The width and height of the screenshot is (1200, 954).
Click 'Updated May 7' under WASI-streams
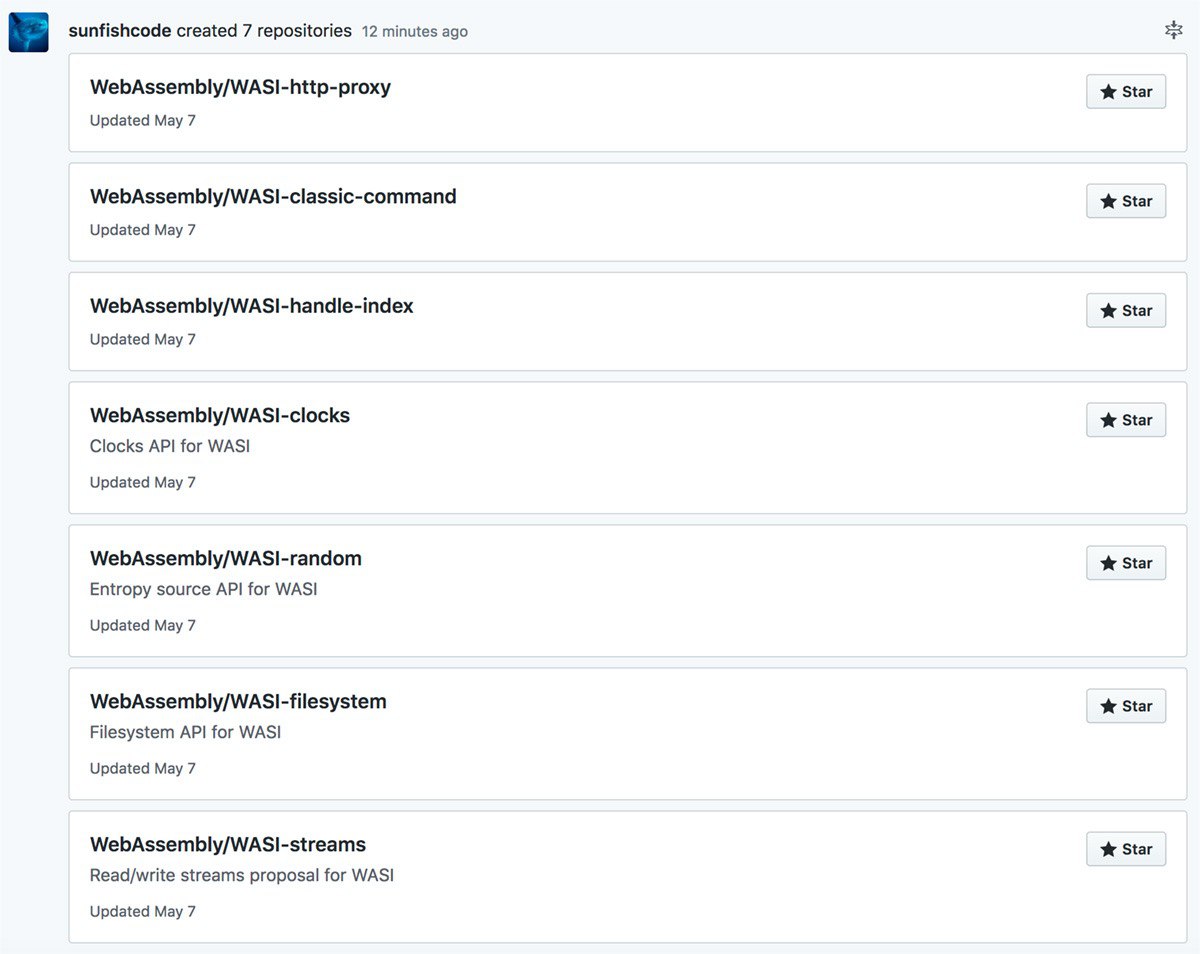click(x=143, y=911)
